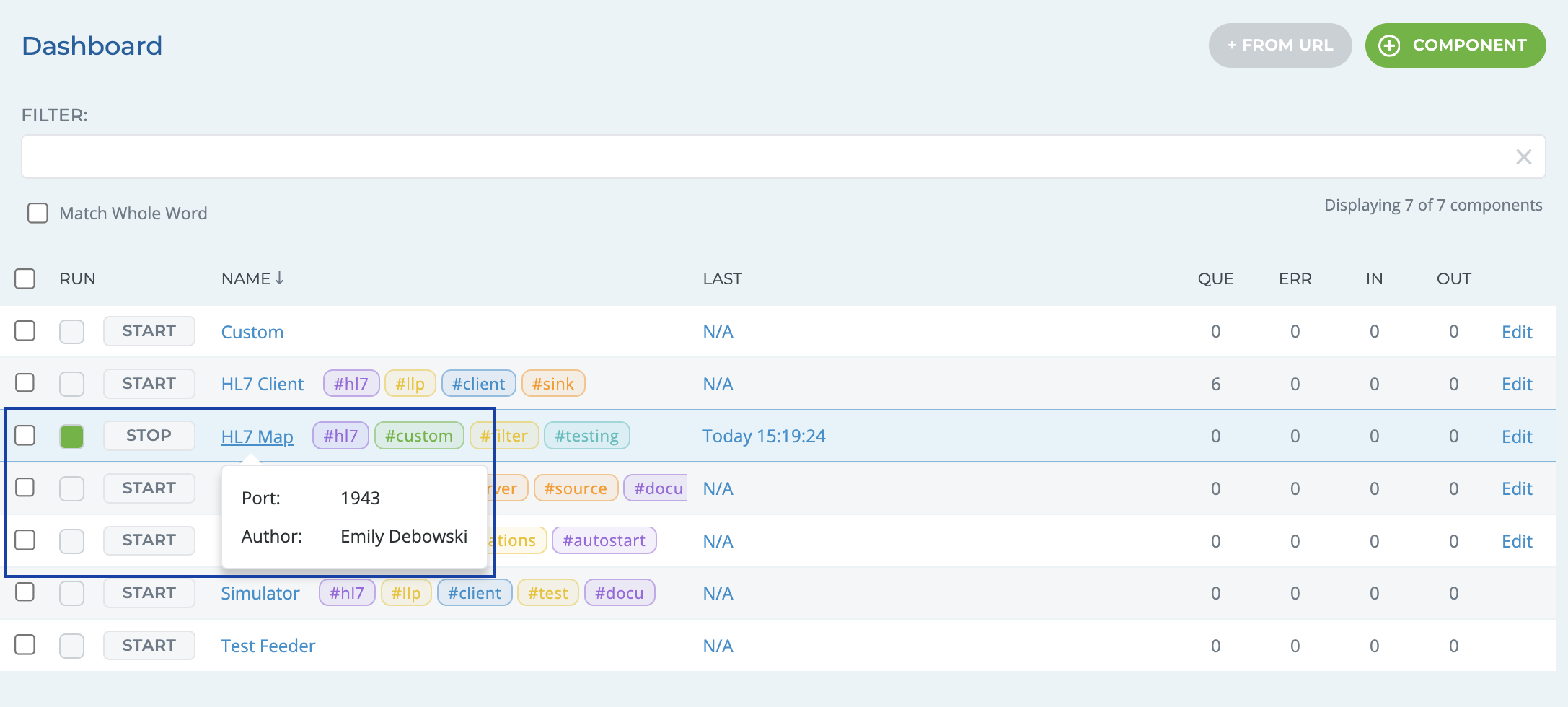
Task: Open the Simulator component link
Action: [x=260, y=593]
